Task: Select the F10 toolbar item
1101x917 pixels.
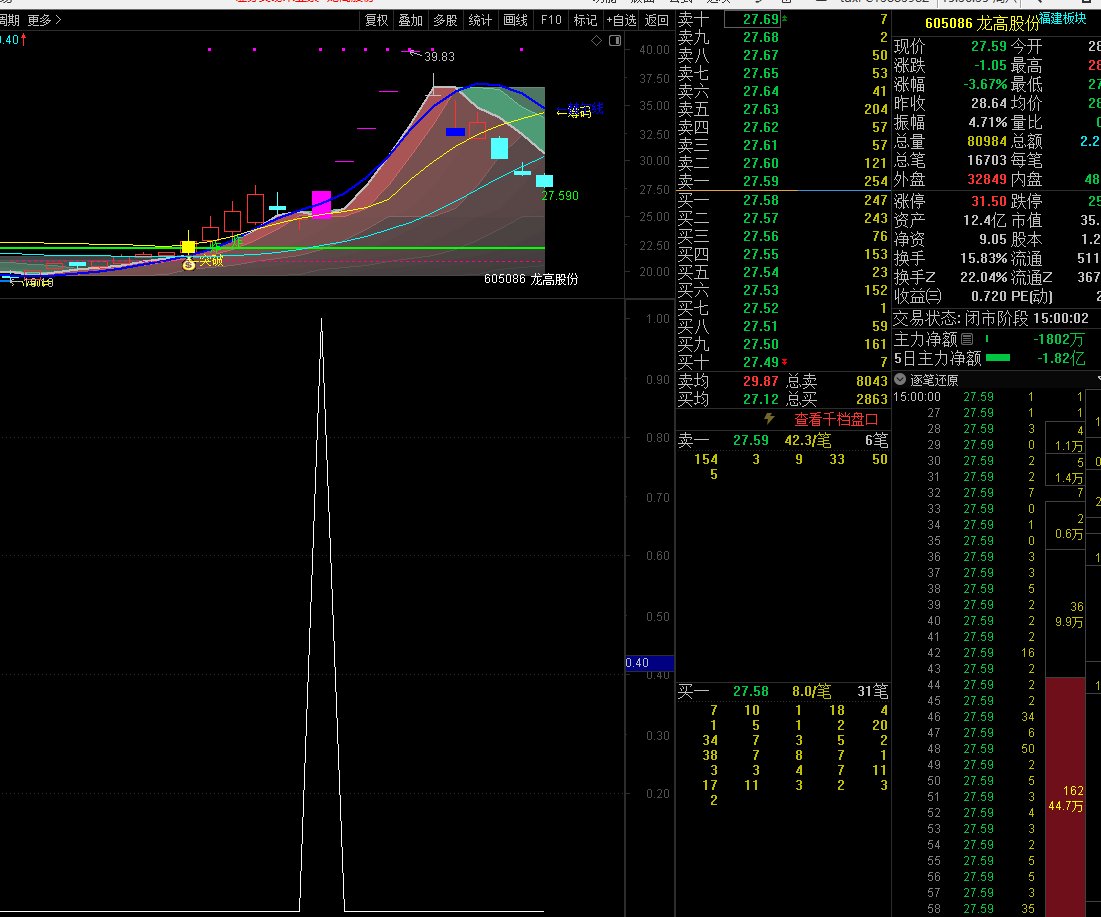Action: coord(550,19)
